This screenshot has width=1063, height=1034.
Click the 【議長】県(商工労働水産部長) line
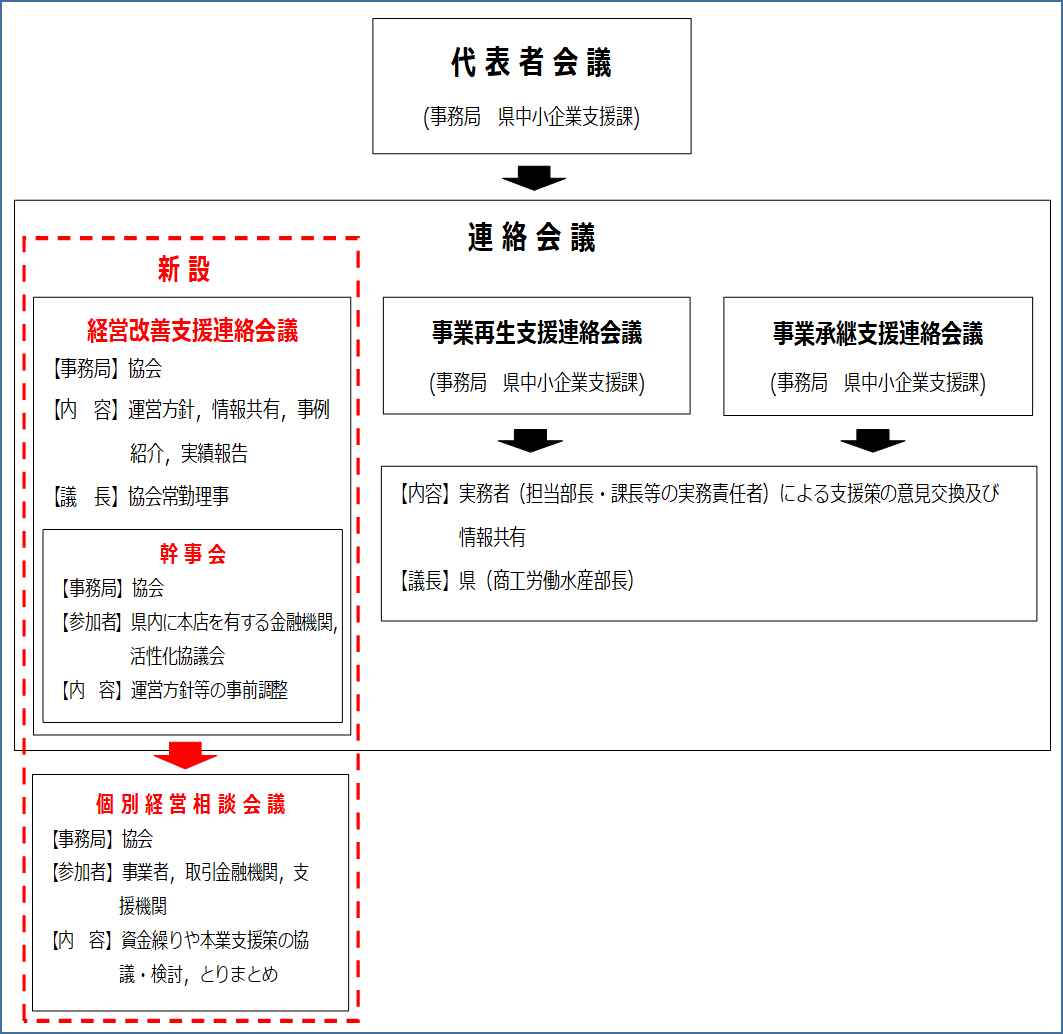[515, 580]
